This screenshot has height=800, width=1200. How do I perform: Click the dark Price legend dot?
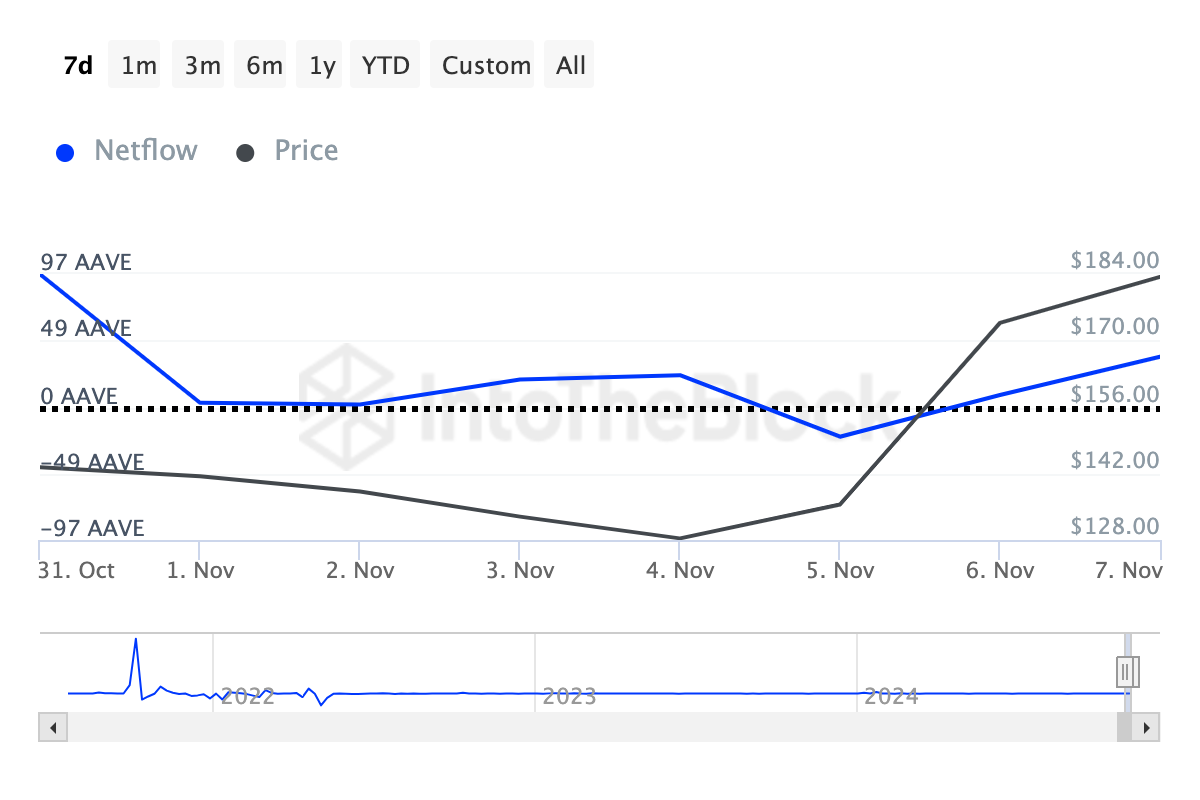coord(248,150)
